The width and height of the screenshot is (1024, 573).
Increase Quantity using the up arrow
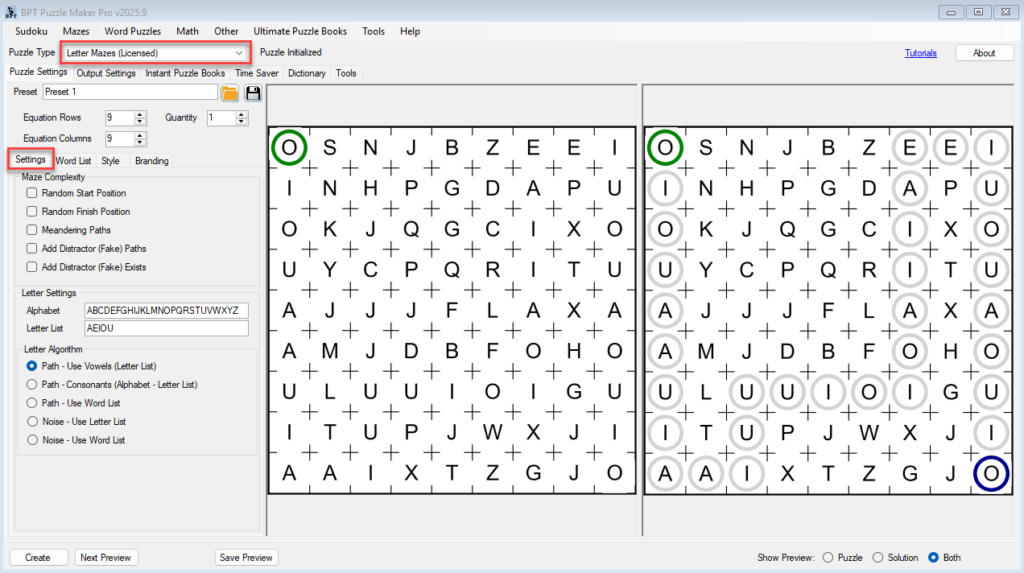(241, 114)
